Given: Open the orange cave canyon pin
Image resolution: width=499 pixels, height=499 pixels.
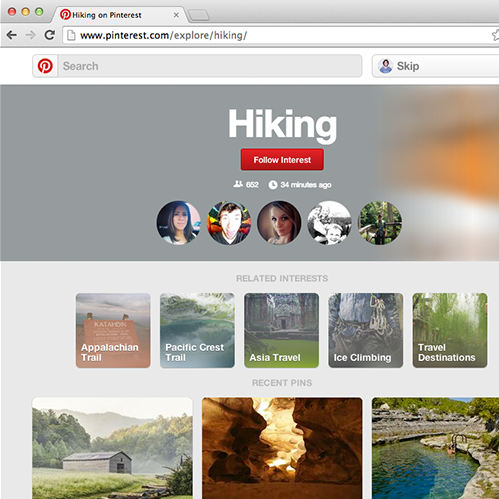Looking at the screenshot, I should point(282,448).
